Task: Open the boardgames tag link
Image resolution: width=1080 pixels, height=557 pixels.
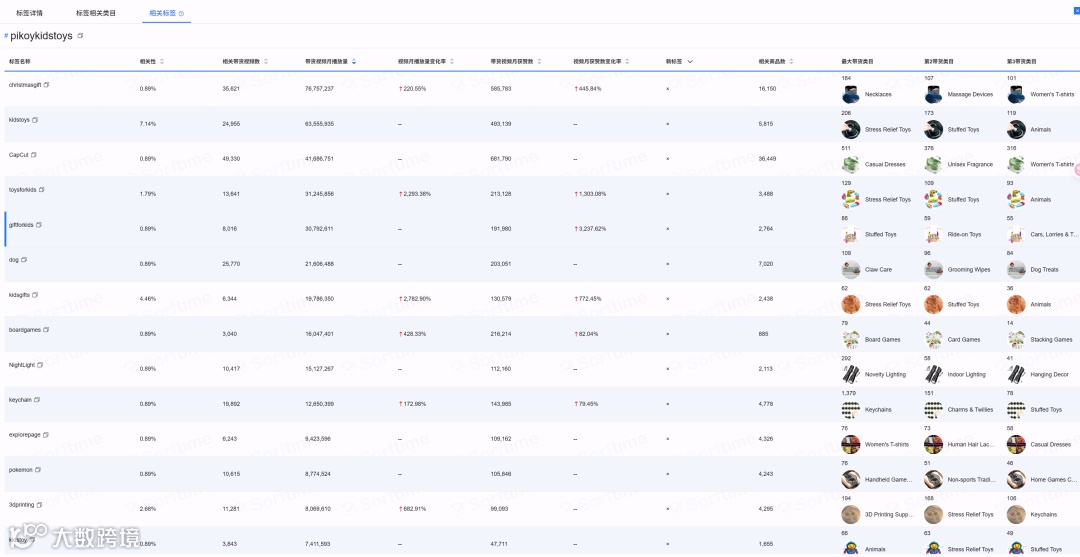Action: tap(25, 330)
